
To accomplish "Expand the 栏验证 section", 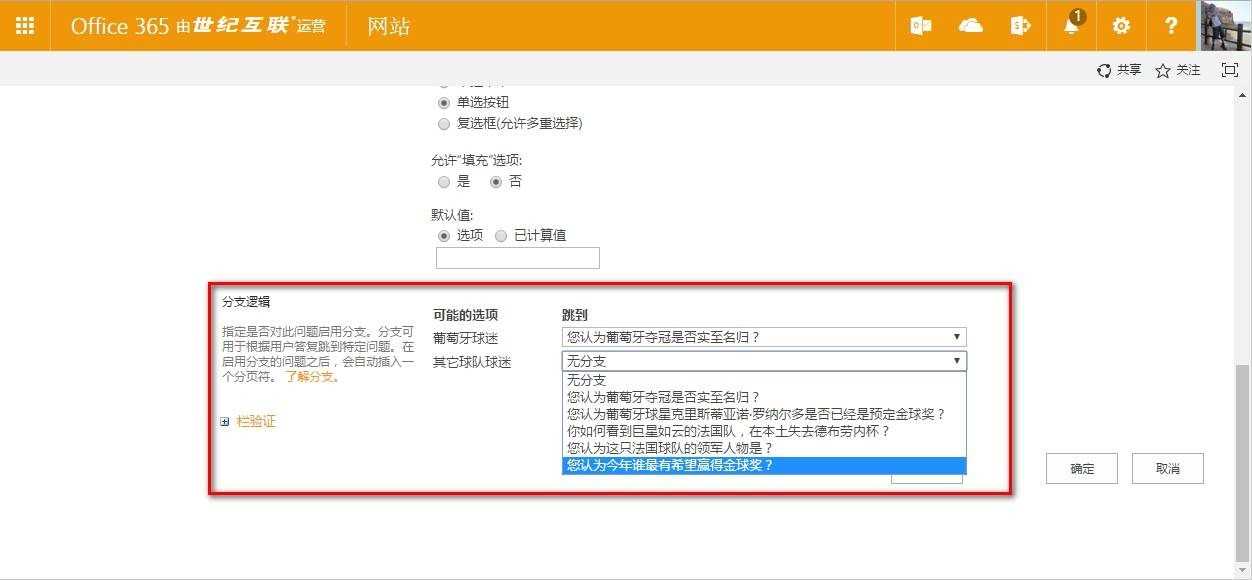I will point(255,422).
